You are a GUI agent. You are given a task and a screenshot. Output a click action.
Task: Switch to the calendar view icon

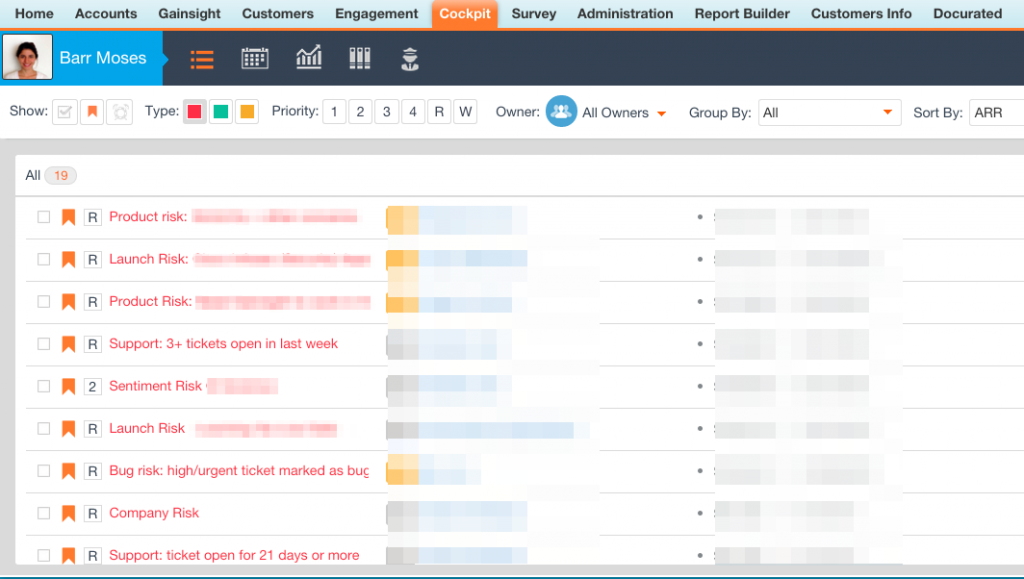255,59
